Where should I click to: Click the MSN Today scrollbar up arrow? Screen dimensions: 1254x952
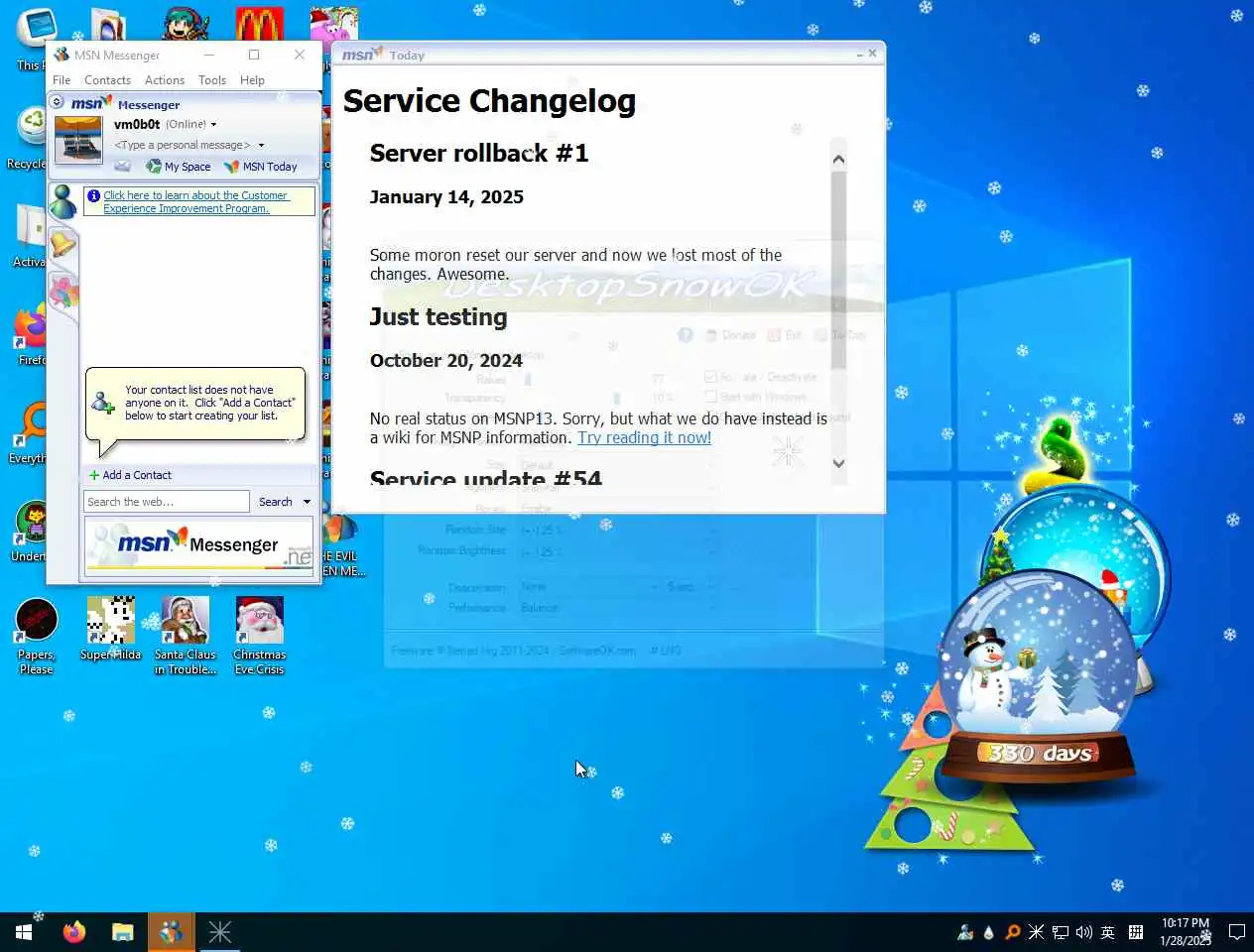pyautogui.click(x=838, y=160)
